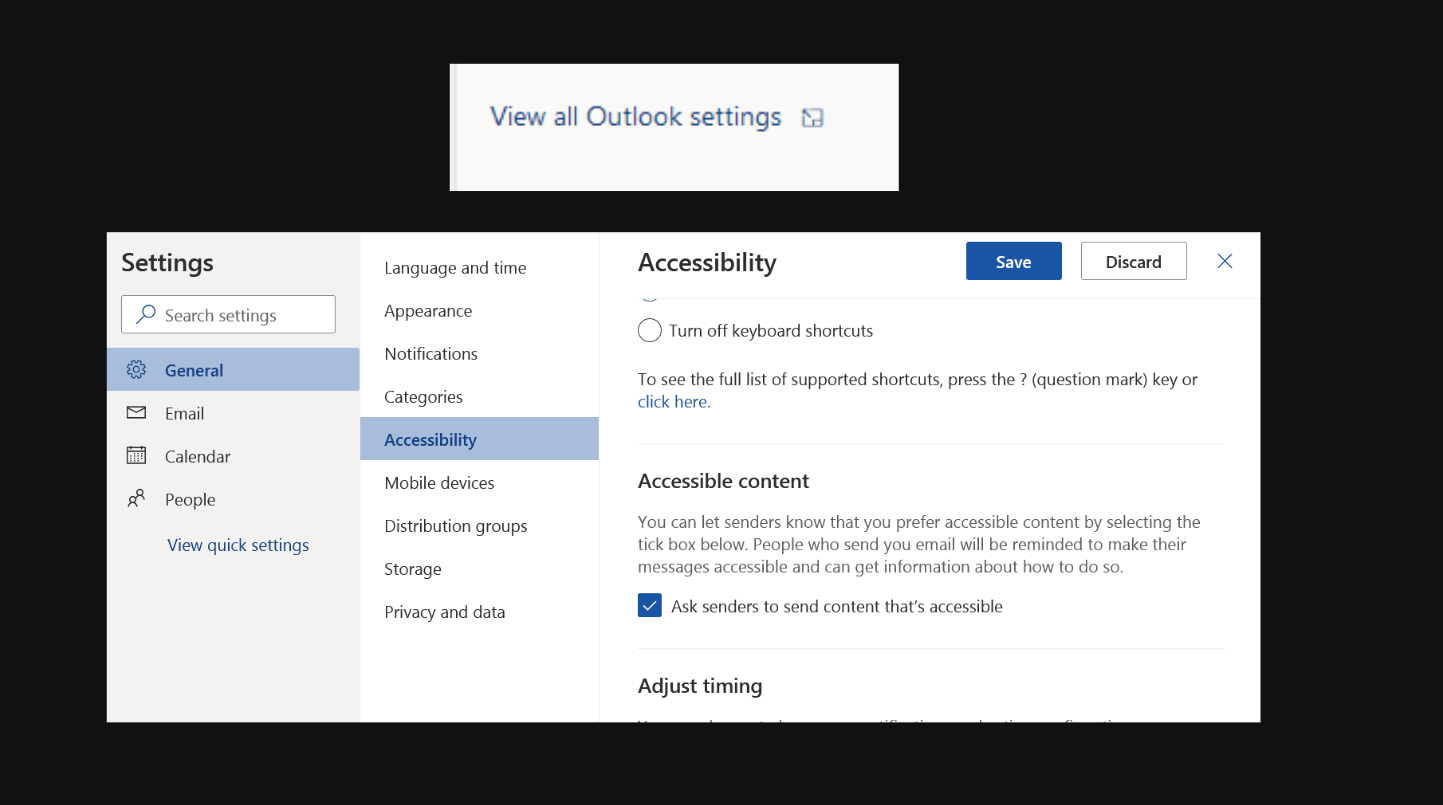1443x805 pixels.
Task: Click the Adjust timing heading
Action: (700, 686)
